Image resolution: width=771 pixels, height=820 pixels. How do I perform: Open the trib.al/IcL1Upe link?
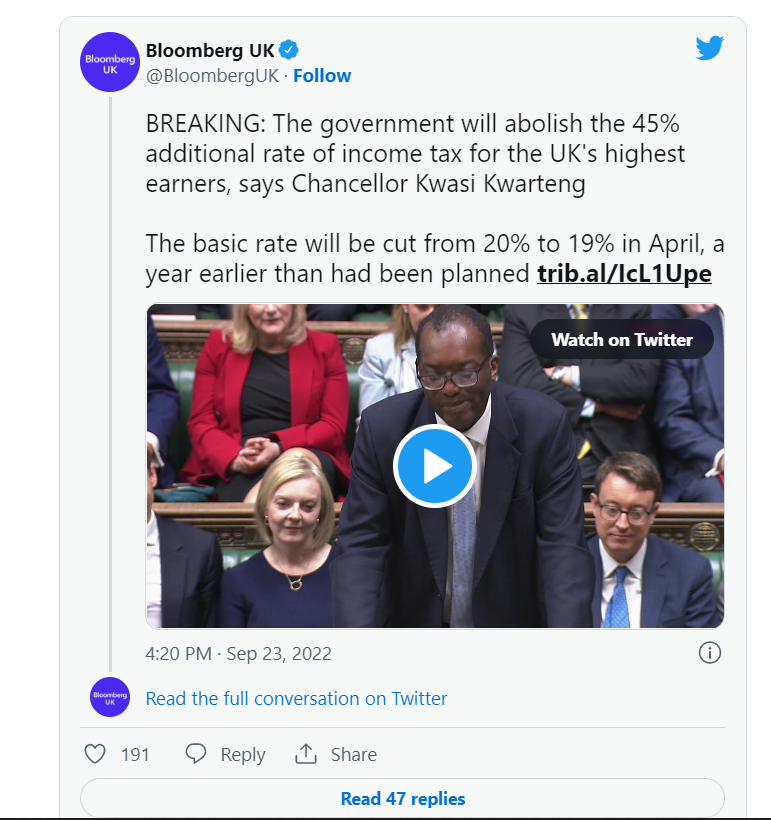click(x=624, y=273)
